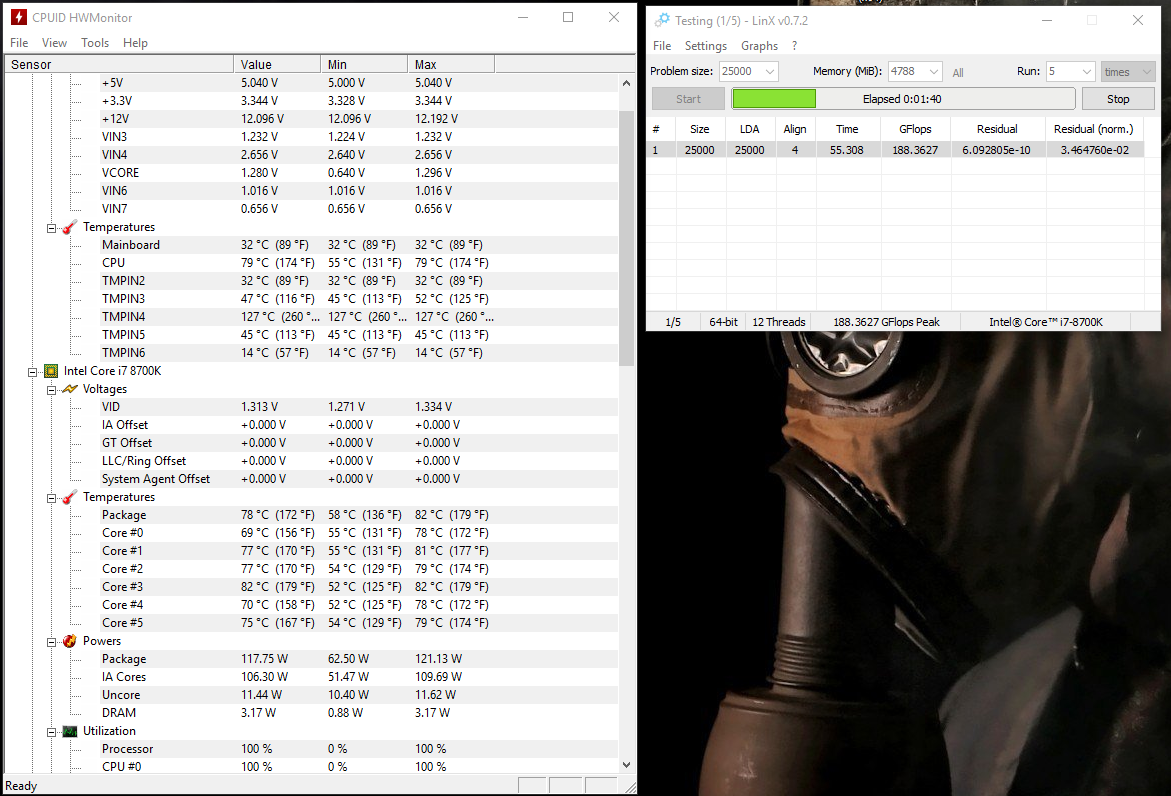The width and height of the screenshot is (1171, 796).
Task: Click the Stop button in LinX
Action: (x=1117, y=99)
